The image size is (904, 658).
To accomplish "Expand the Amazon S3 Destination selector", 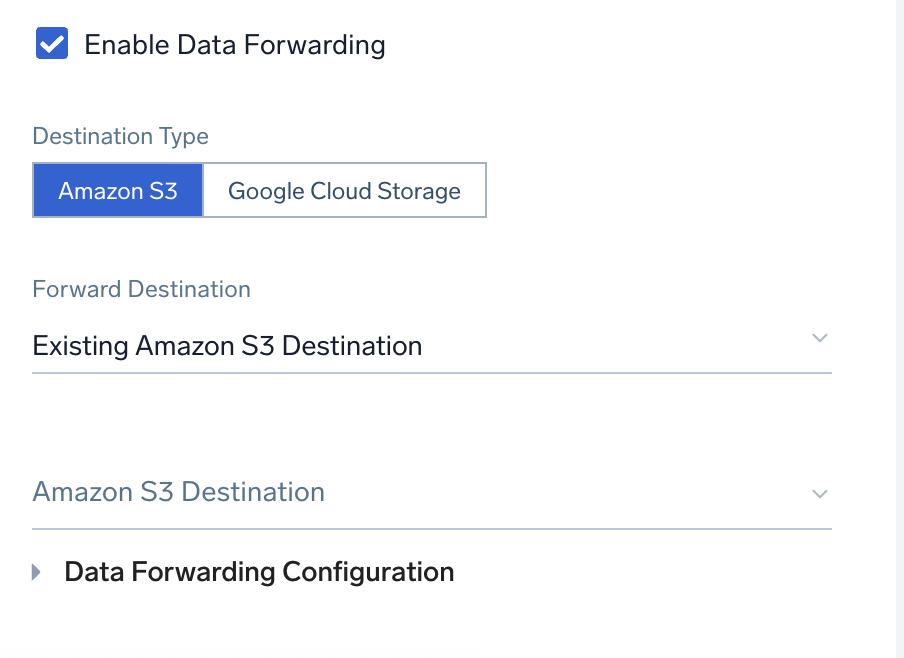I will (x=430, y=492).
